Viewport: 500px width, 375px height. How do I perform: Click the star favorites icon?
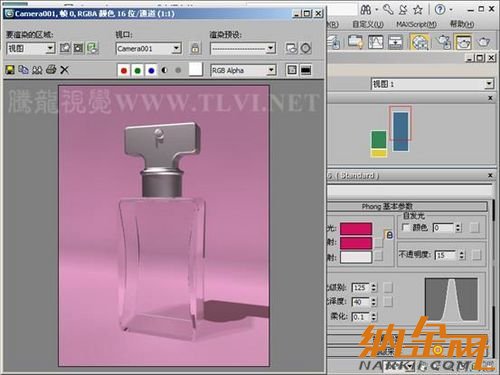coord(418,10)
